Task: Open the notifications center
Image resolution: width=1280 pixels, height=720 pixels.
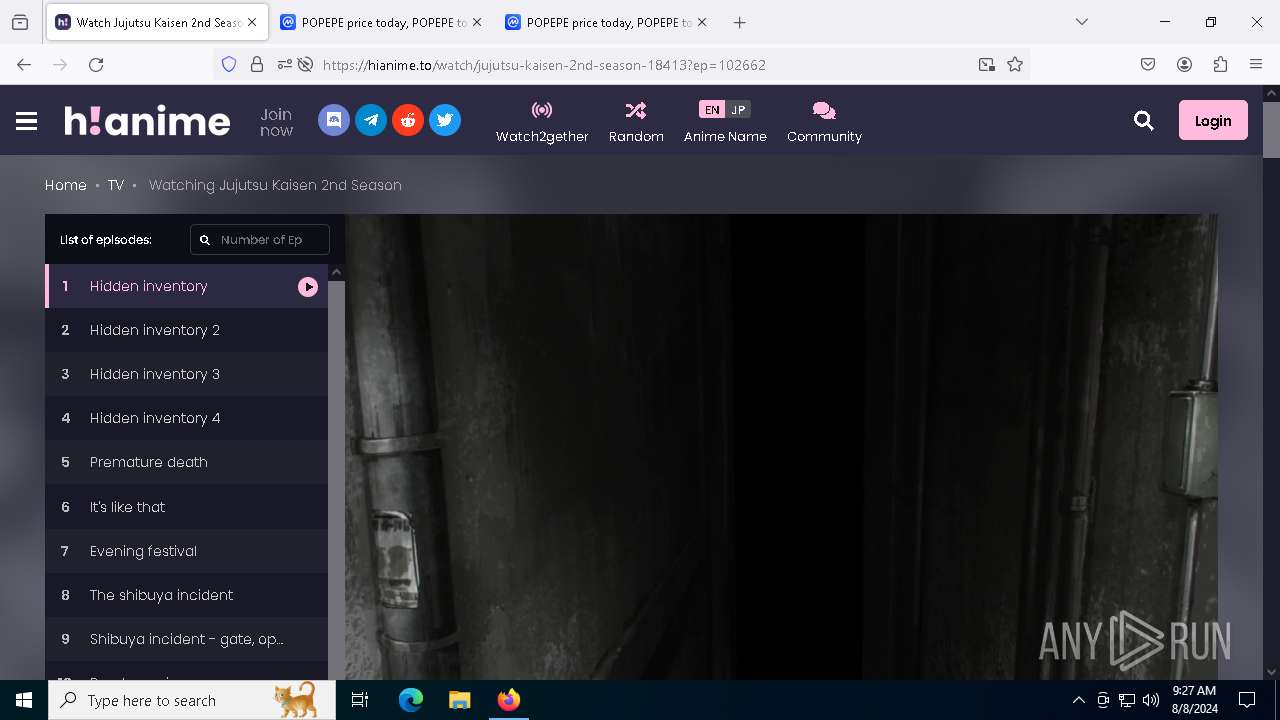Action: [1247, 700]
